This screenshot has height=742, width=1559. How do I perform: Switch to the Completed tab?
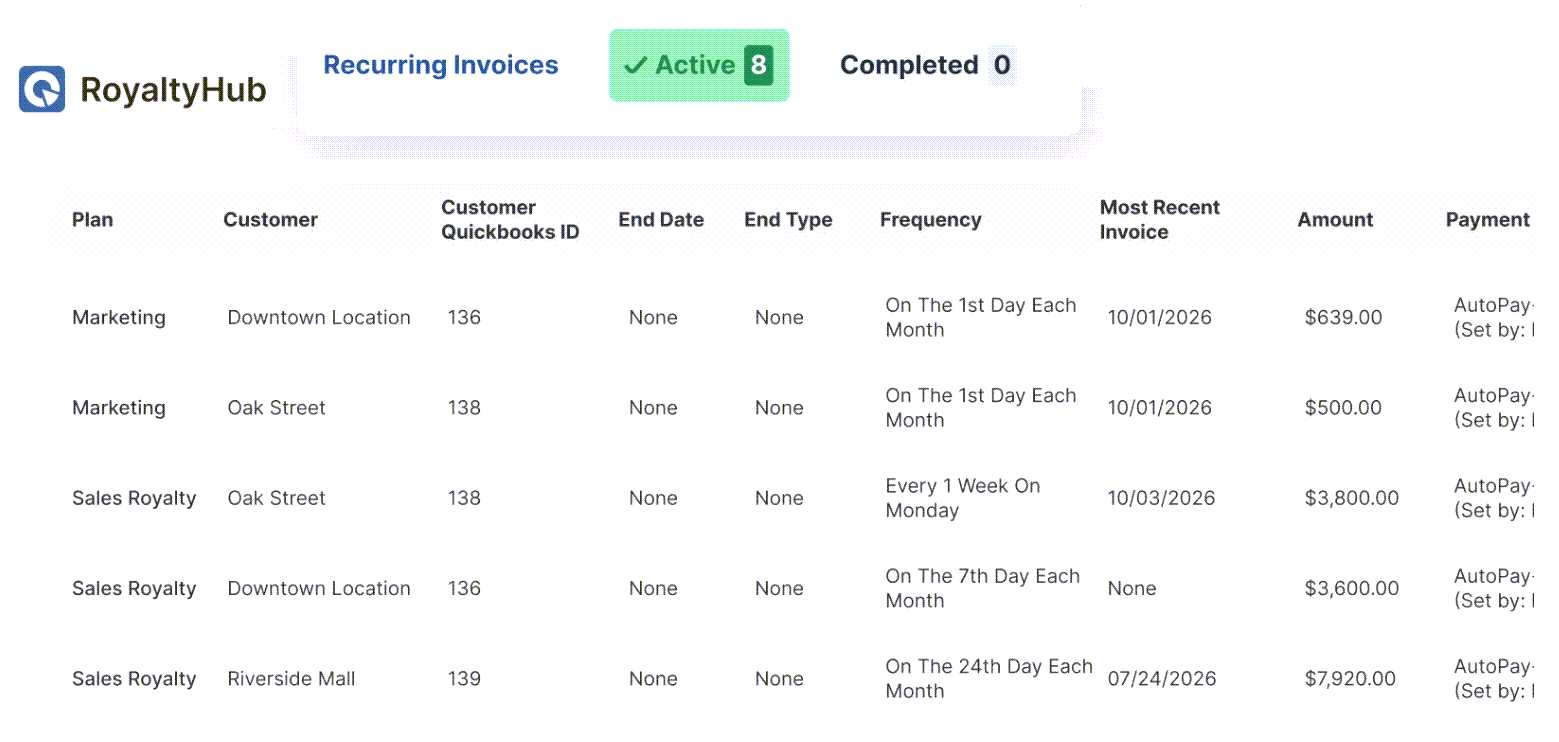click(928, 65)
